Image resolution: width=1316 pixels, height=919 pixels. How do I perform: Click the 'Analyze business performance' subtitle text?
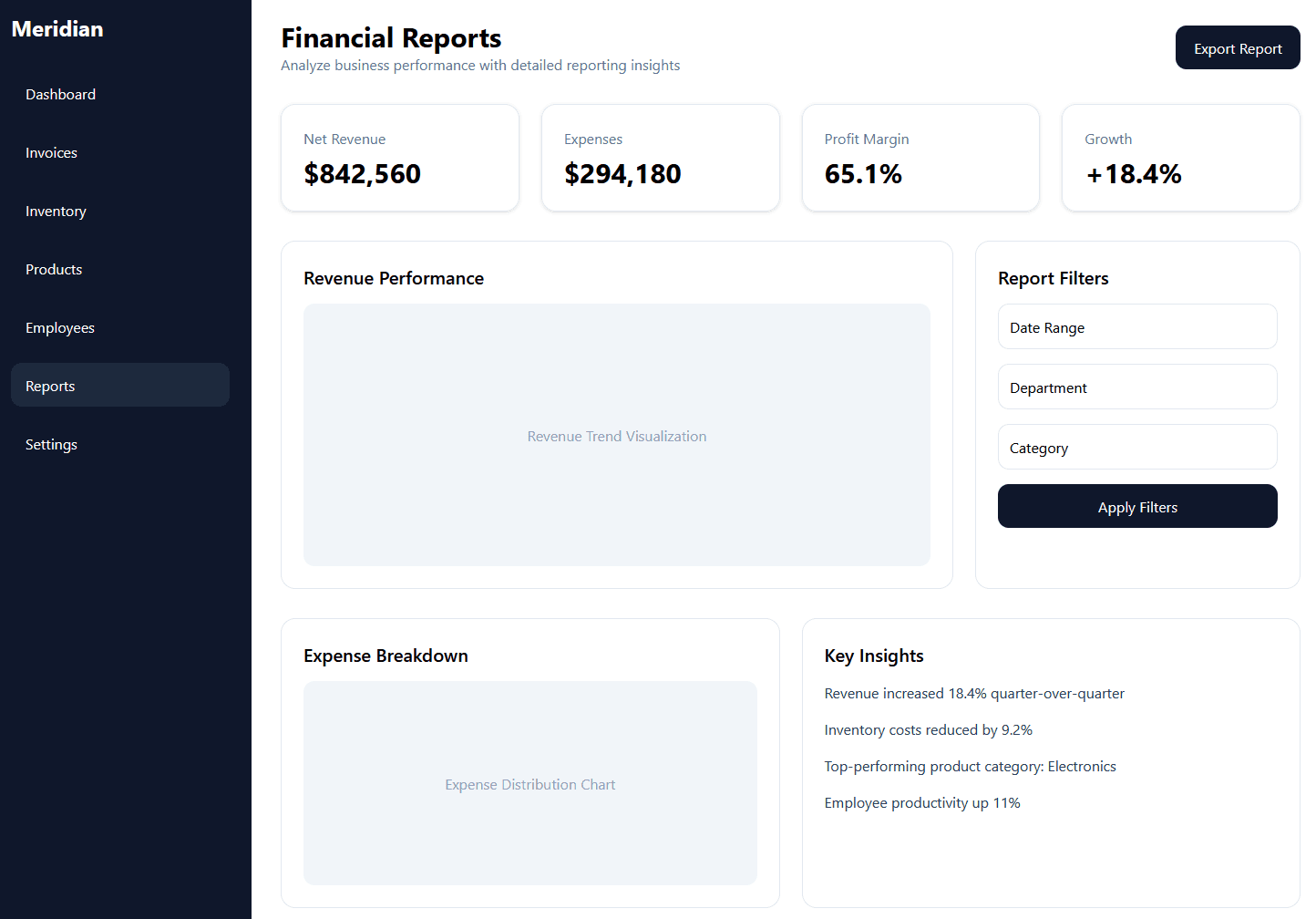point(480,66)
